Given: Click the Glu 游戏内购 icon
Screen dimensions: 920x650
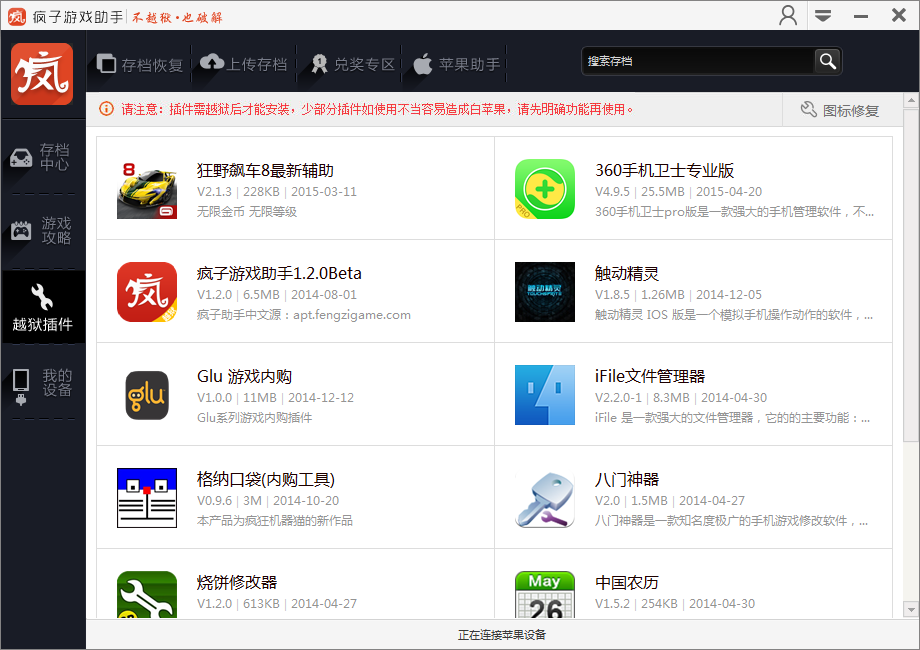Looking at the screenshot, I should [x=147, y=395].
